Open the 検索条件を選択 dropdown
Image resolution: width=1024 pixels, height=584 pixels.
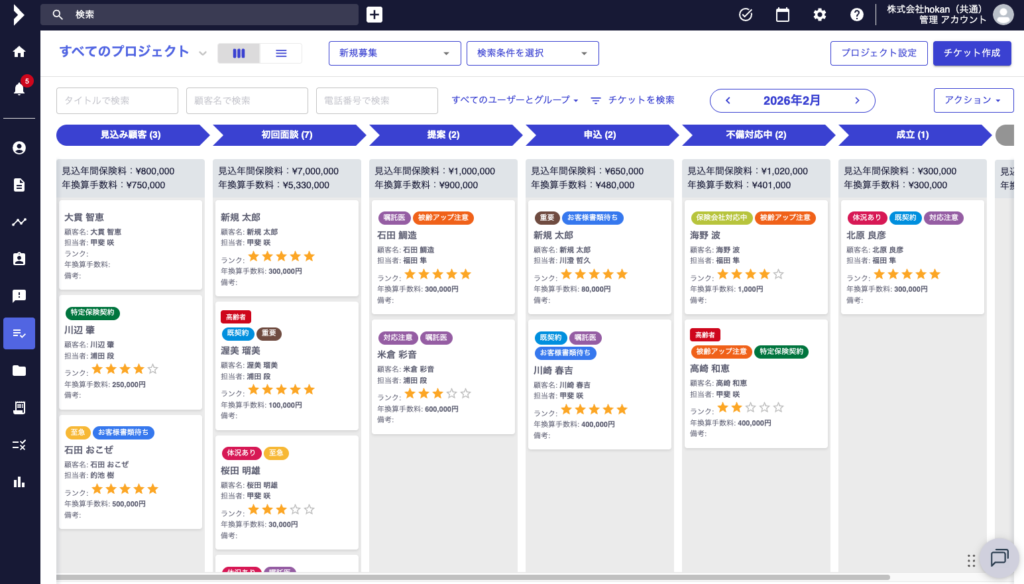click(532, 53)
